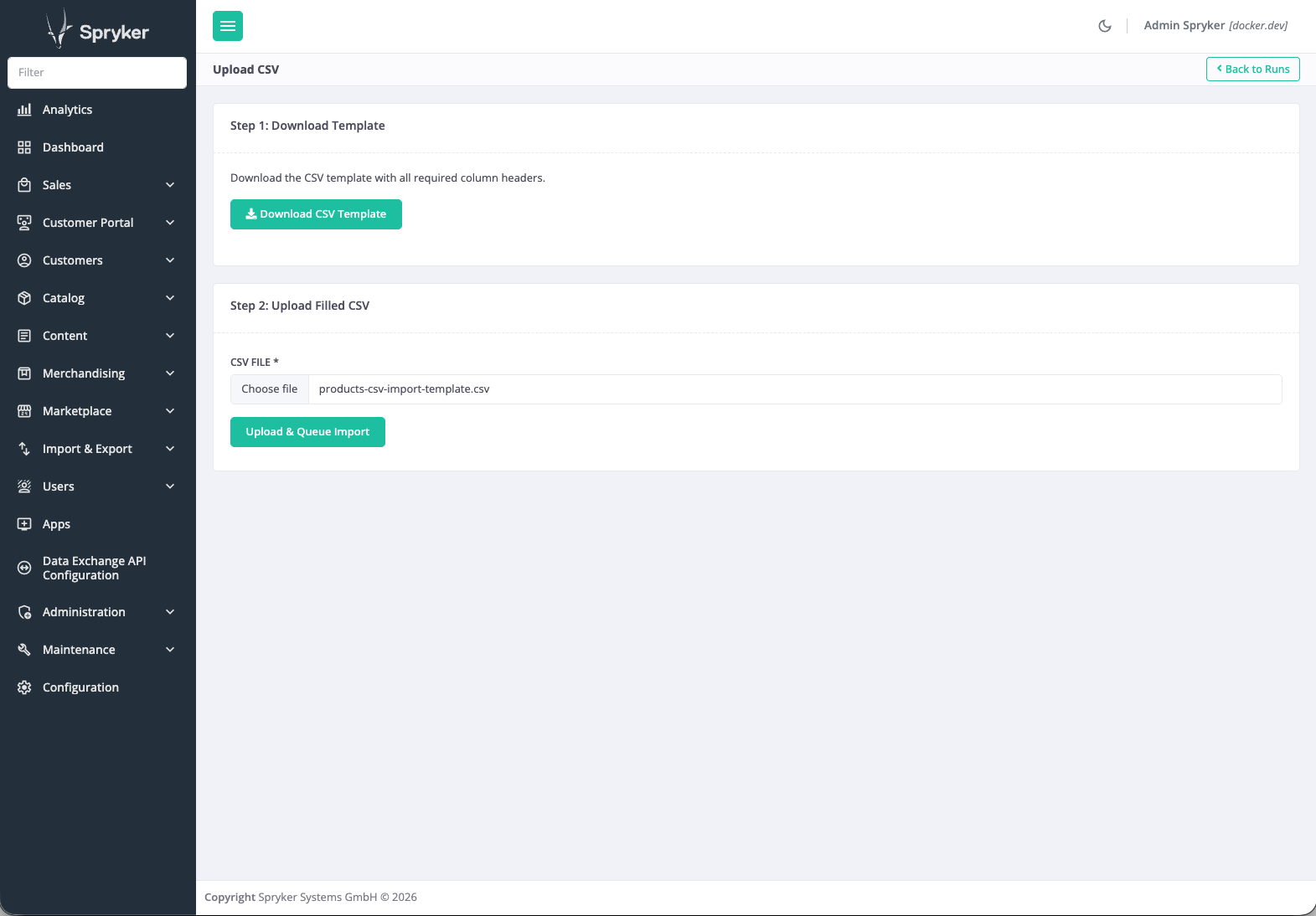1316x916 pixels.
Task: Click the Catalog box icon
Action: point(24,298)
